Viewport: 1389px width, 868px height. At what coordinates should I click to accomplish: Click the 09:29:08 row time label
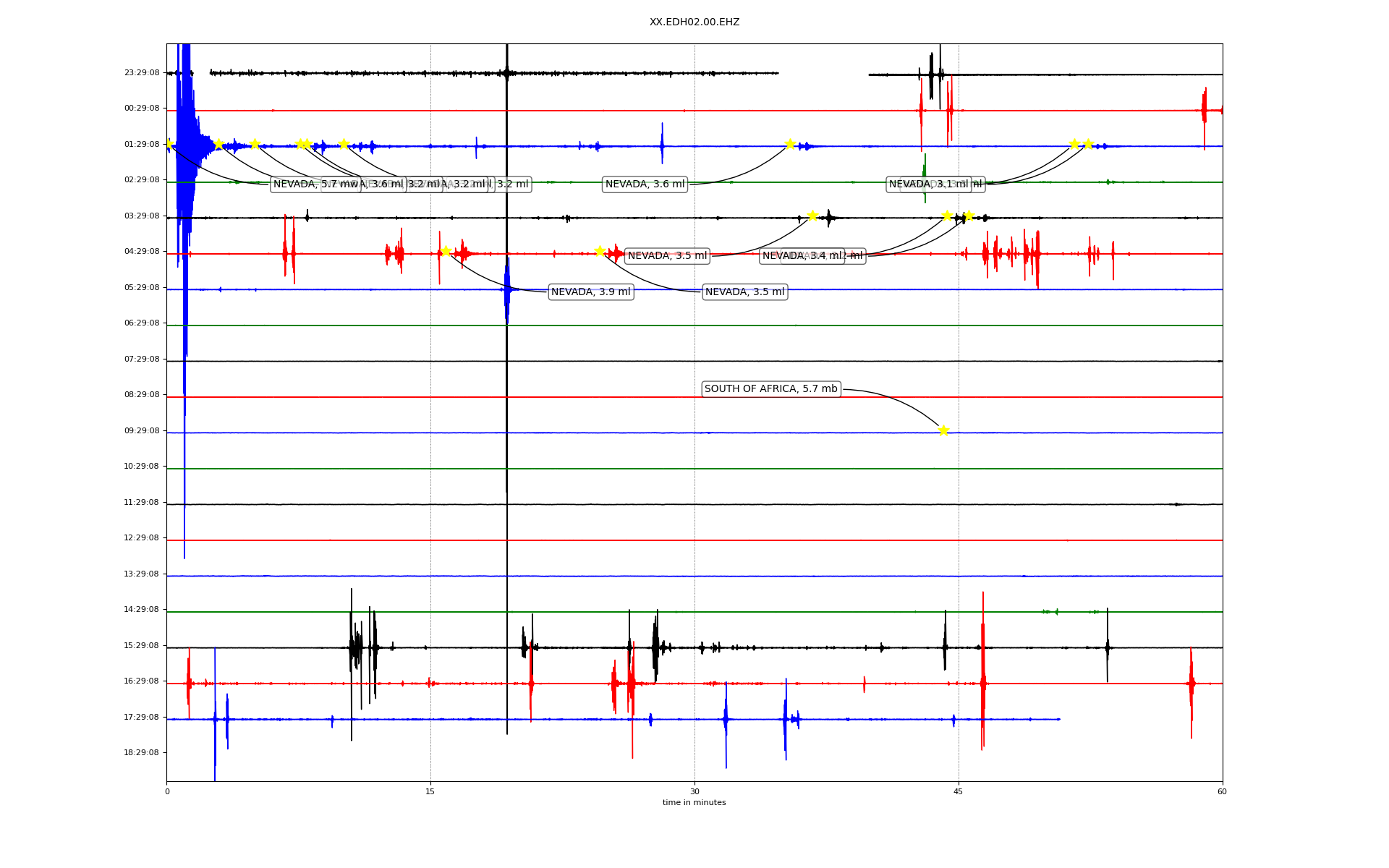(x=142, y=431)
